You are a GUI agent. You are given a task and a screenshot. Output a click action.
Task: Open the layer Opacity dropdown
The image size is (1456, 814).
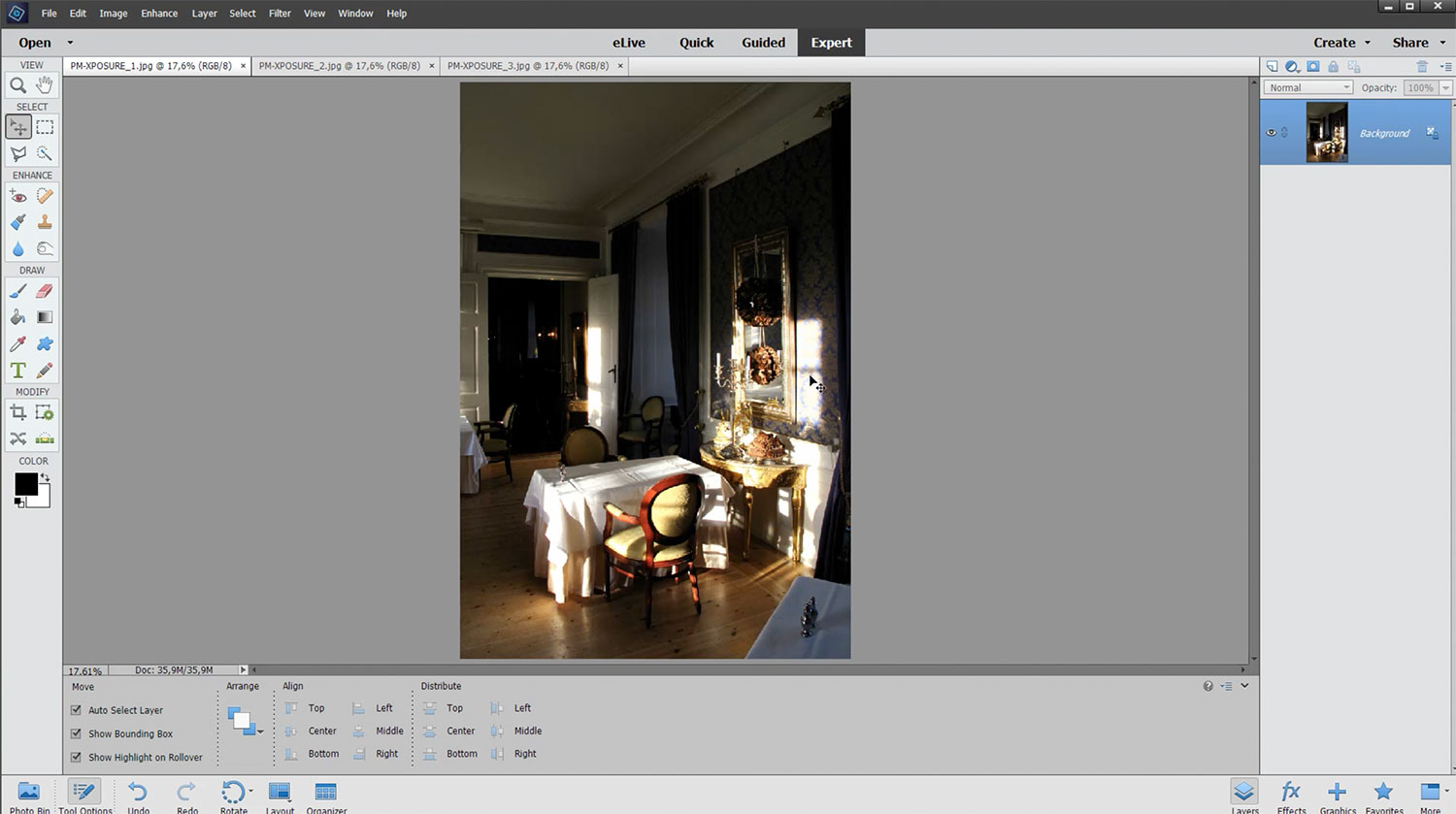click(x=1445, y=87)
